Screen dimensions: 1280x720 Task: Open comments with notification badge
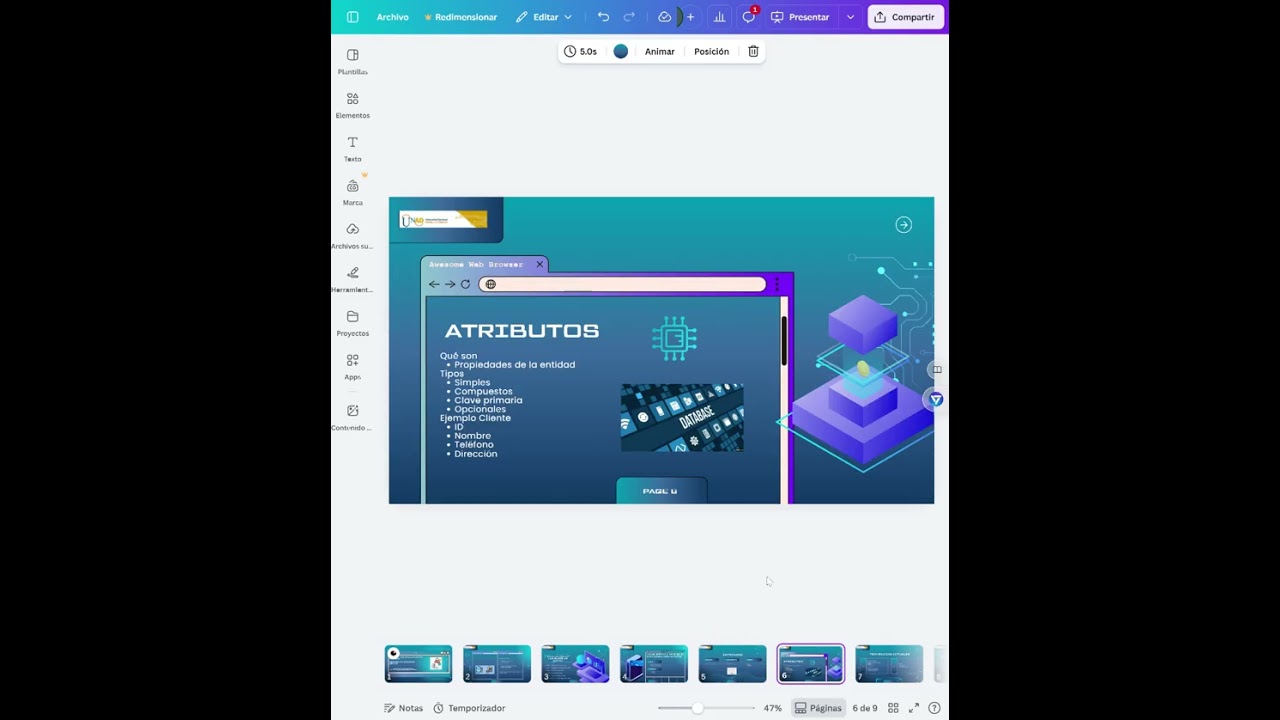pos(749,16)
